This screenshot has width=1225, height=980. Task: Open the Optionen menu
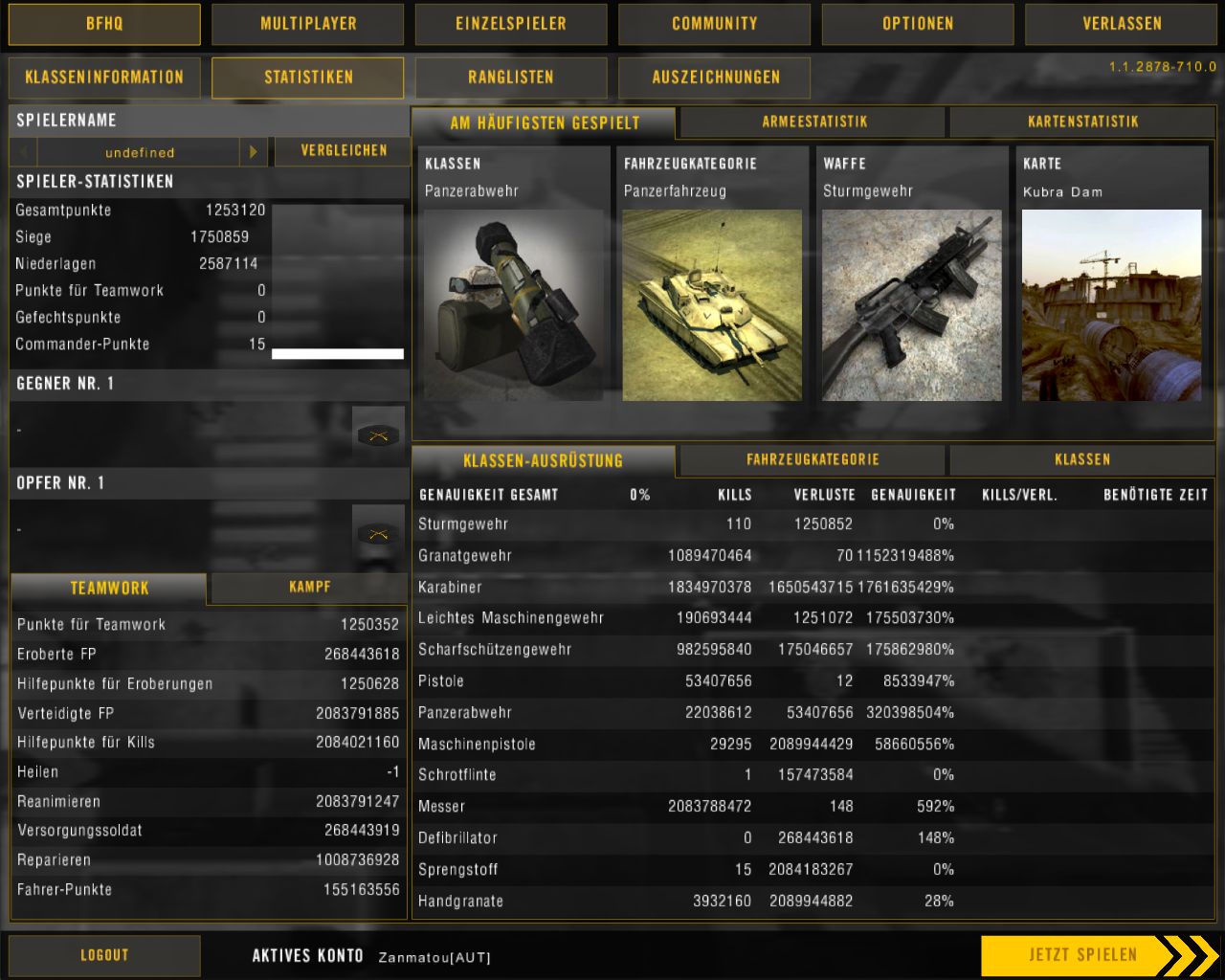(917, 24)
